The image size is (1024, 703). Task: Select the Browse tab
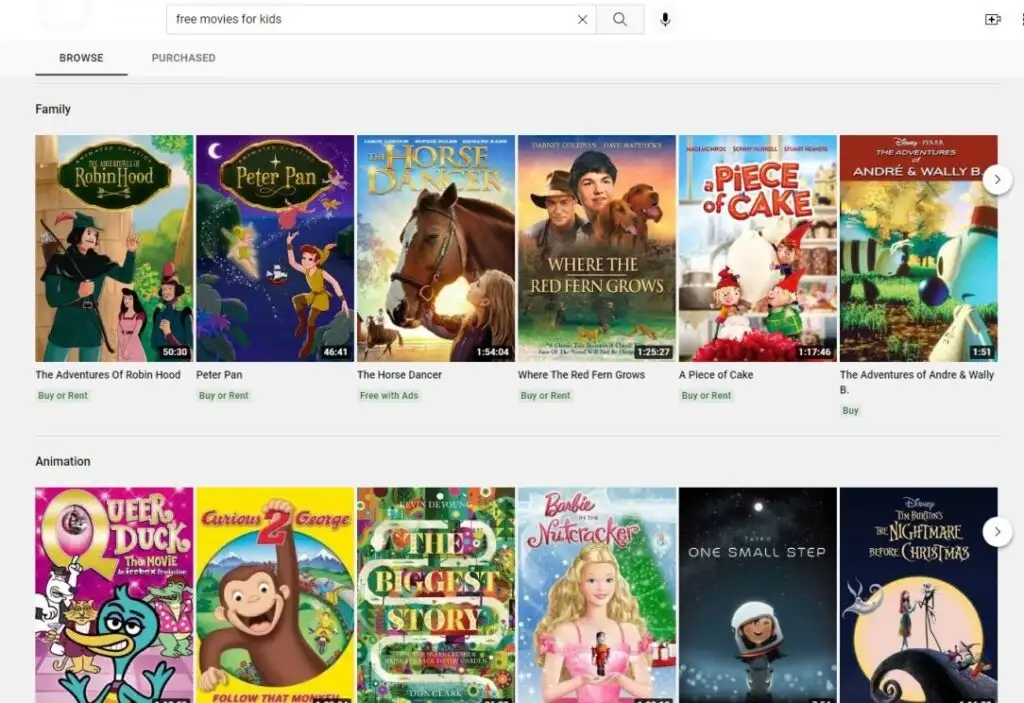[x=81, y=57]
